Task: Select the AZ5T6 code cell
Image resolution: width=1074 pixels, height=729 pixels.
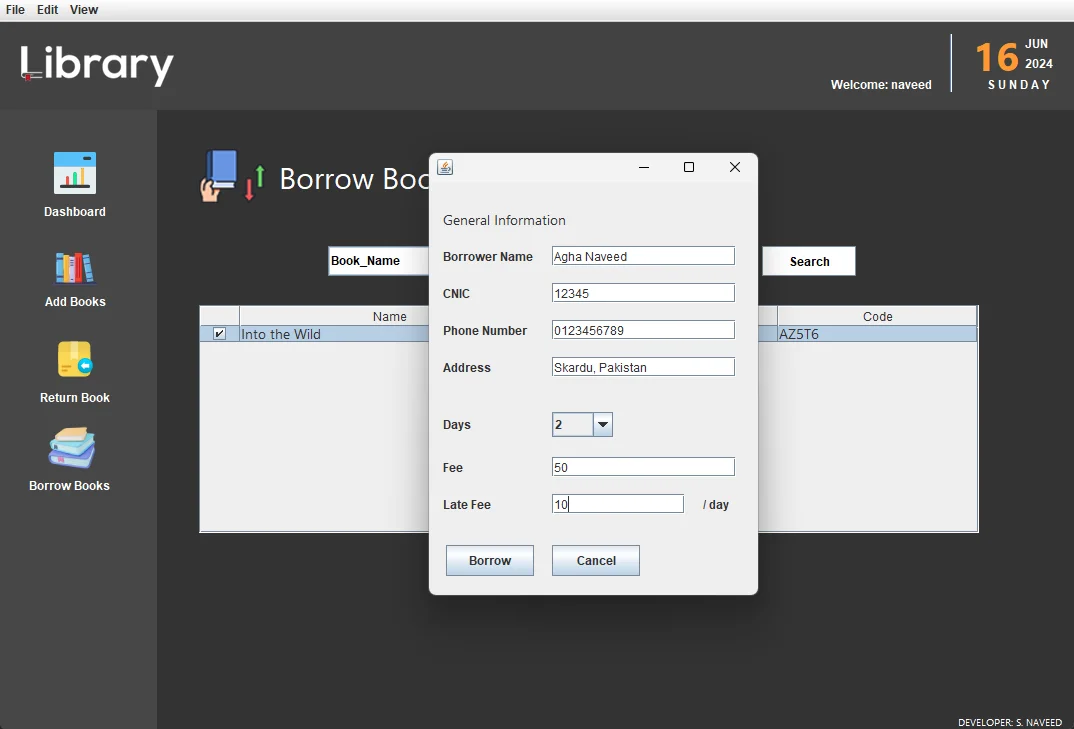Action: [877, 334]
